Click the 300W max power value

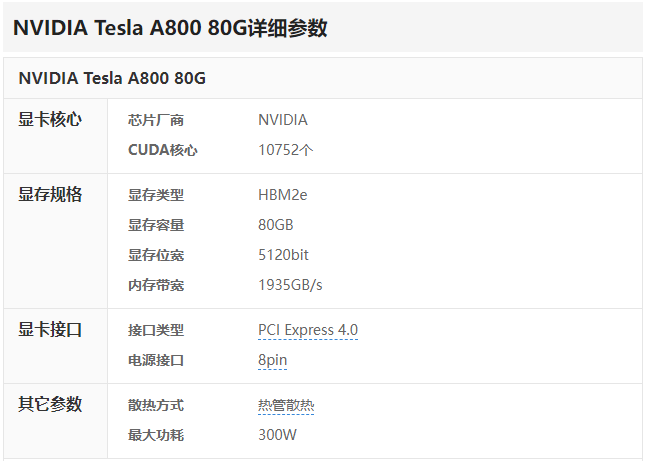tap(277, 435)
